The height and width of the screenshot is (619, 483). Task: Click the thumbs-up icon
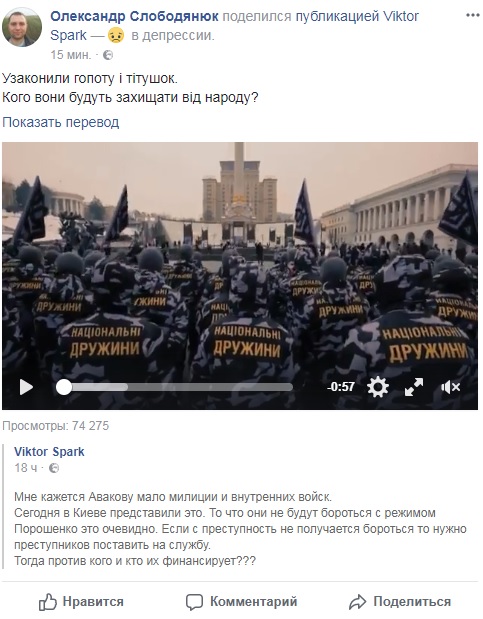tap(47, 602)
